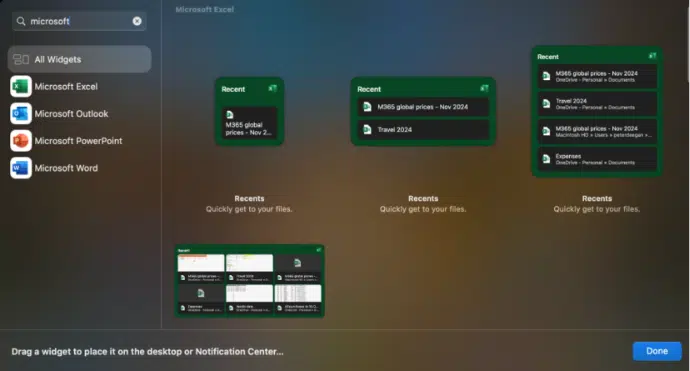Click Excel logo on medium Recent widget

(x=484, y=88)
